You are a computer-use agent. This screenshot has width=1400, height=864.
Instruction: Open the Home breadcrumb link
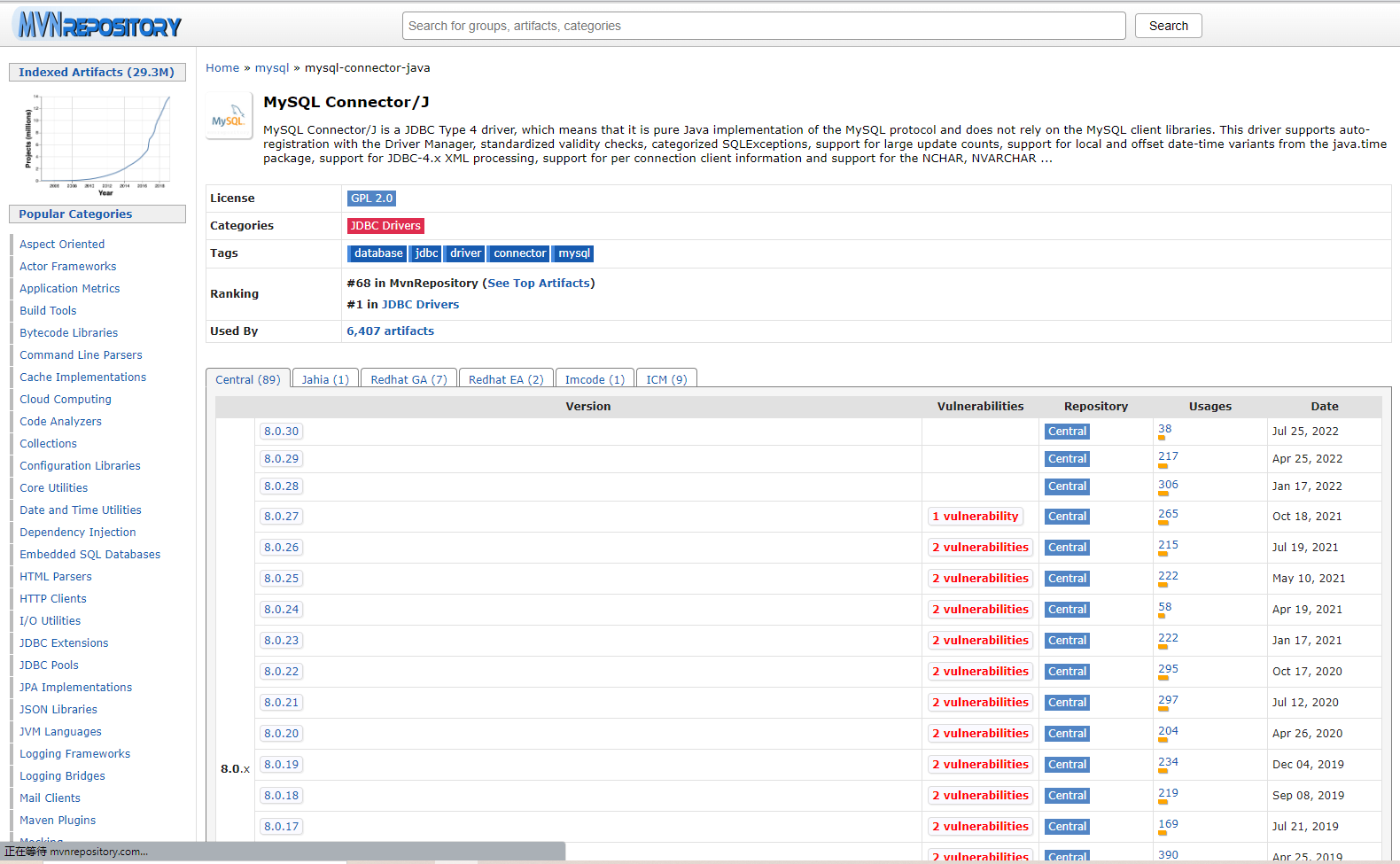tap(222, 67)
